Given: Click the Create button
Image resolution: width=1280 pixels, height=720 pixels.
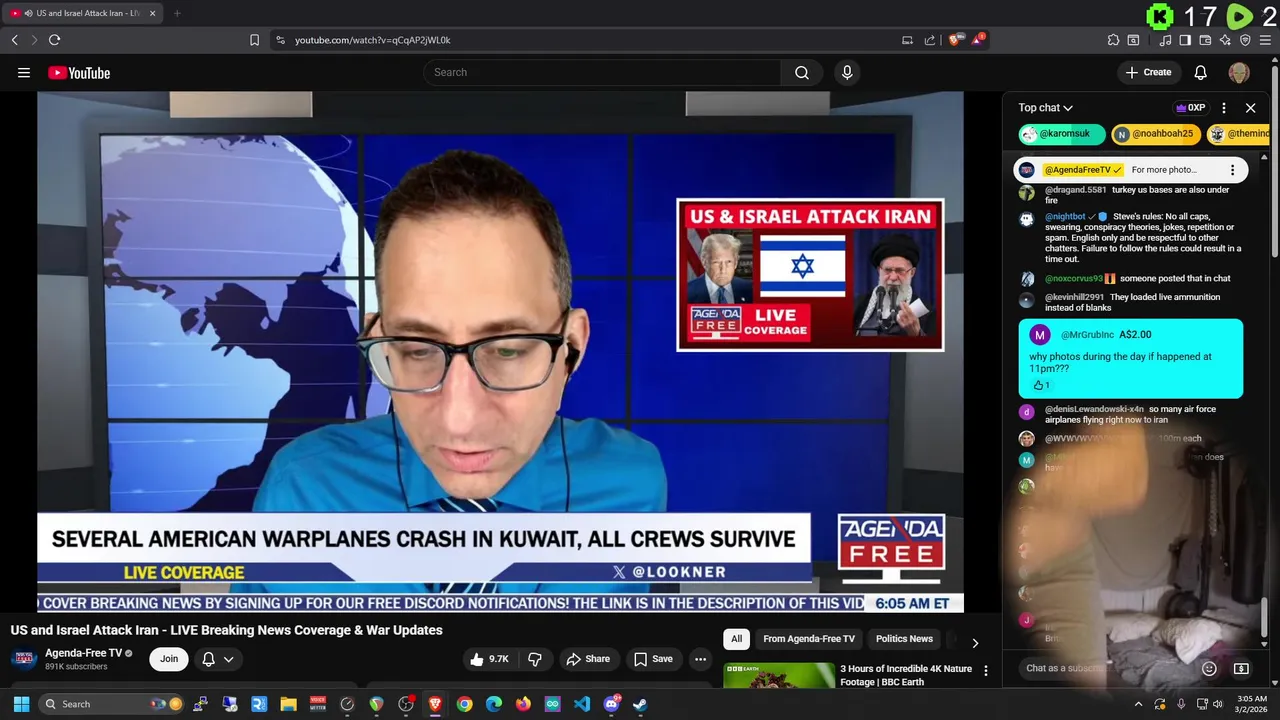Looking at the screenshot, I should click(x=1148, y=72).
